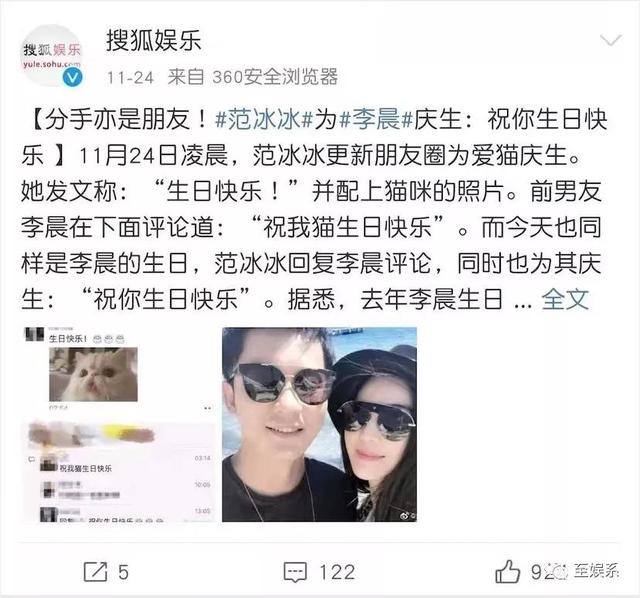Click the repost count 5
Image resolution: width=640 pixels, height=598 pixels.
coord(123,572)
